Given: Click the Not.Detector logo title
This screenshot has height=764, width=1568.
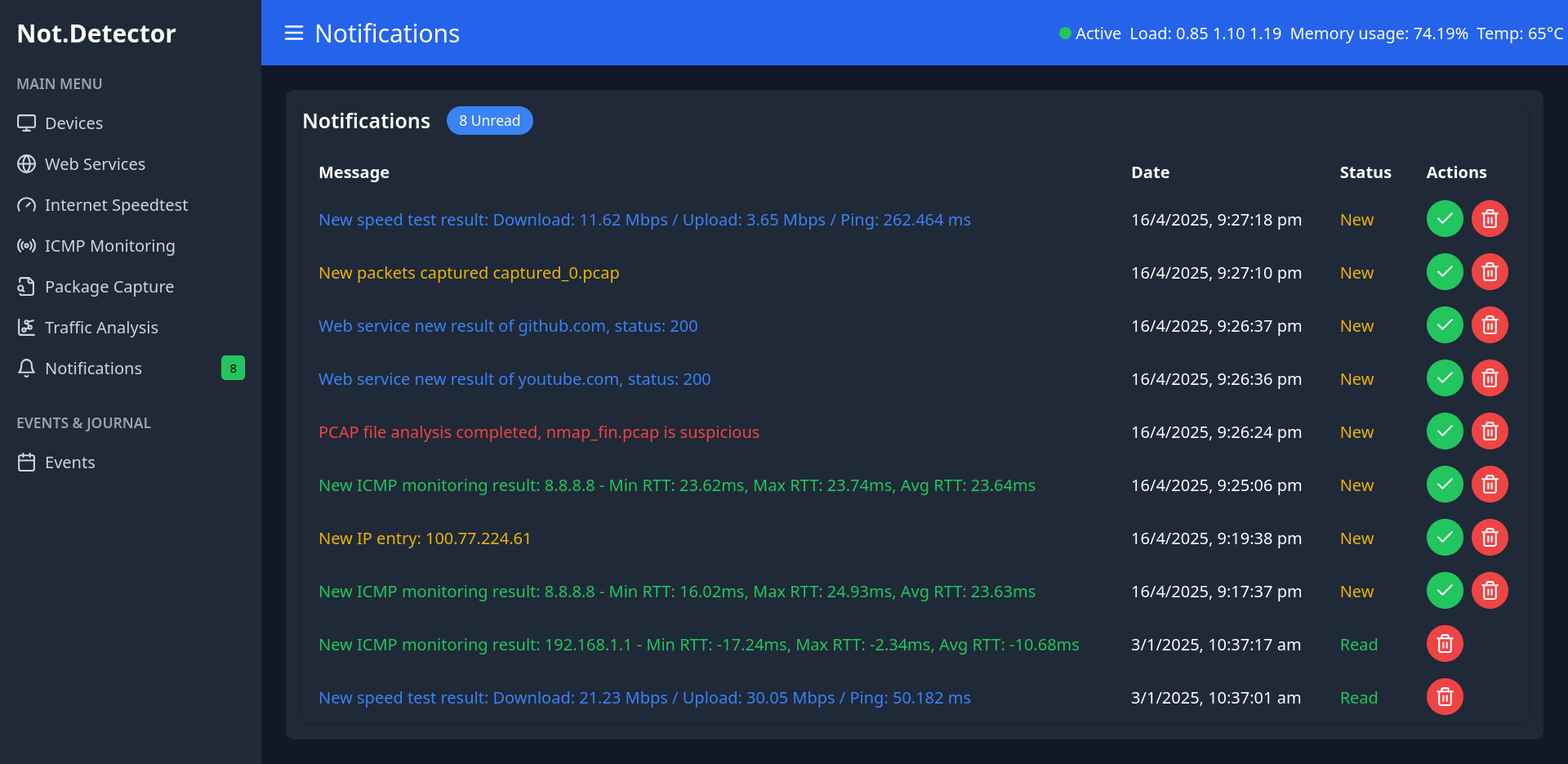Looking at the screenshot, I should coord(96,34).
